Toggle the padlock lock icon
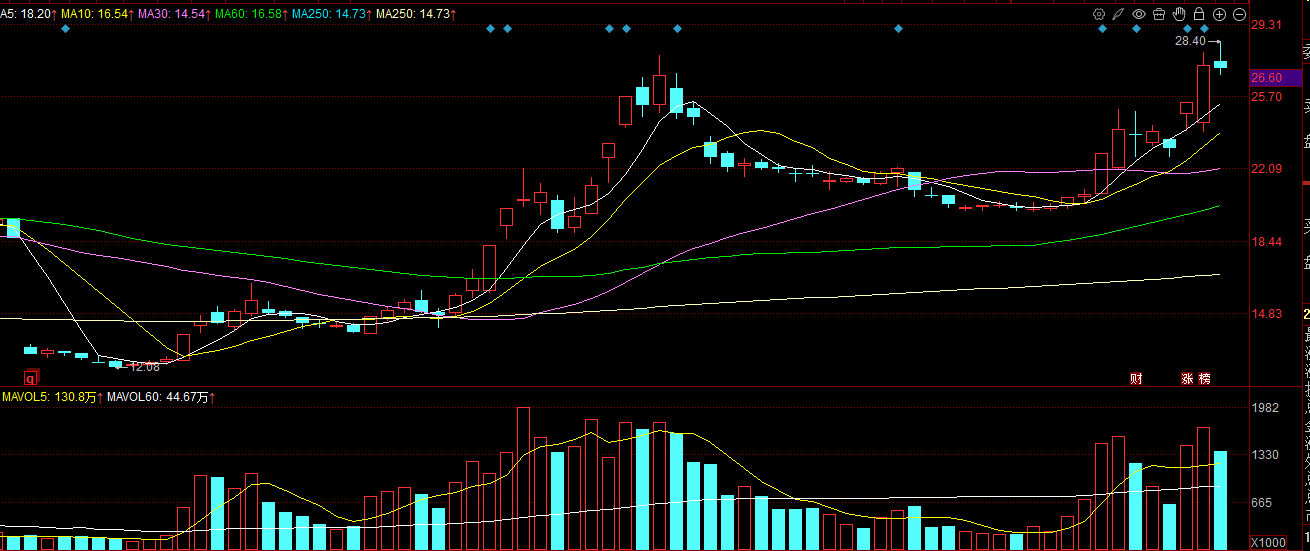The height and width of the screenshot is (551, 1310). [x=1199, y=14]
